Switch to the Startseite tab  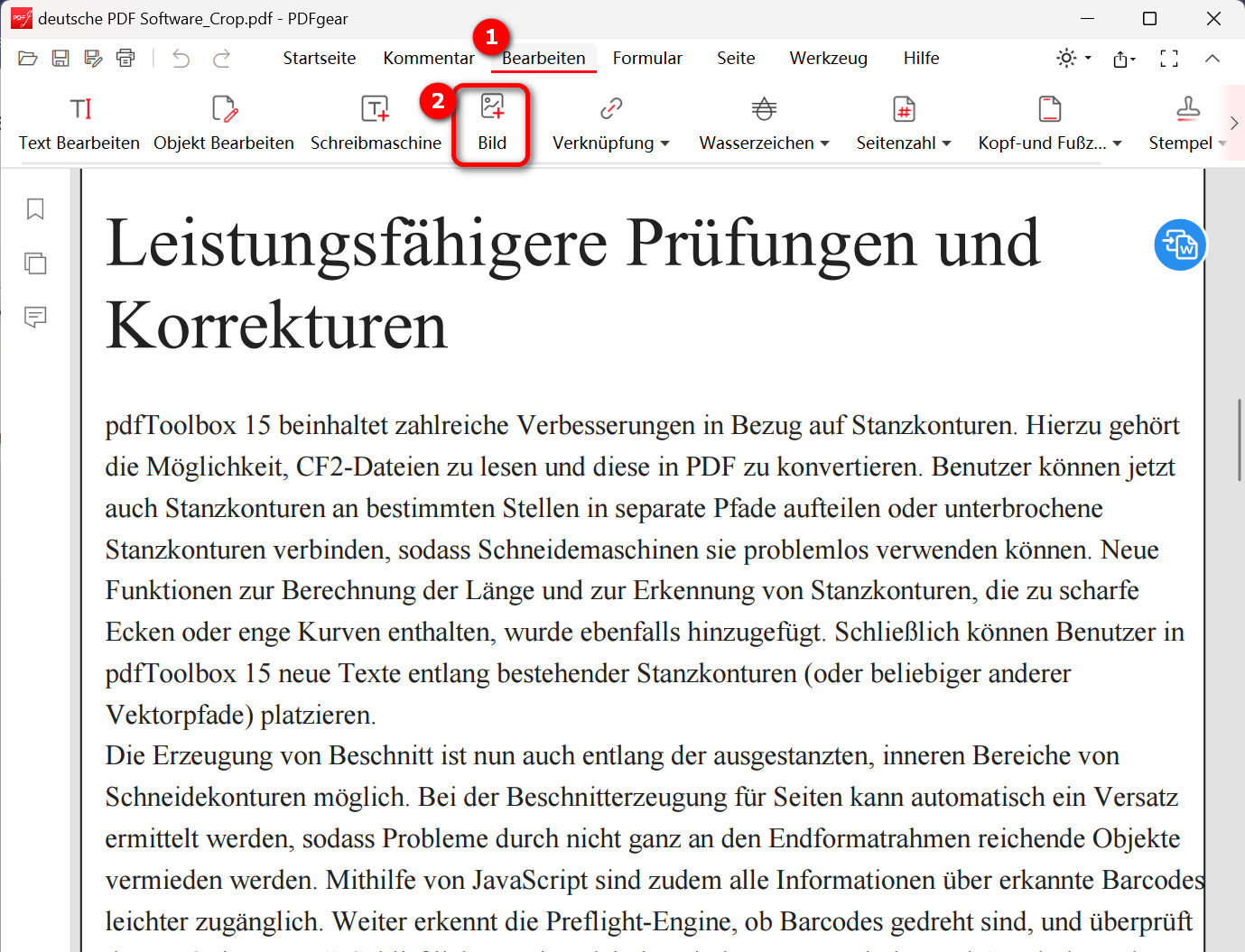tap(318, 58)
